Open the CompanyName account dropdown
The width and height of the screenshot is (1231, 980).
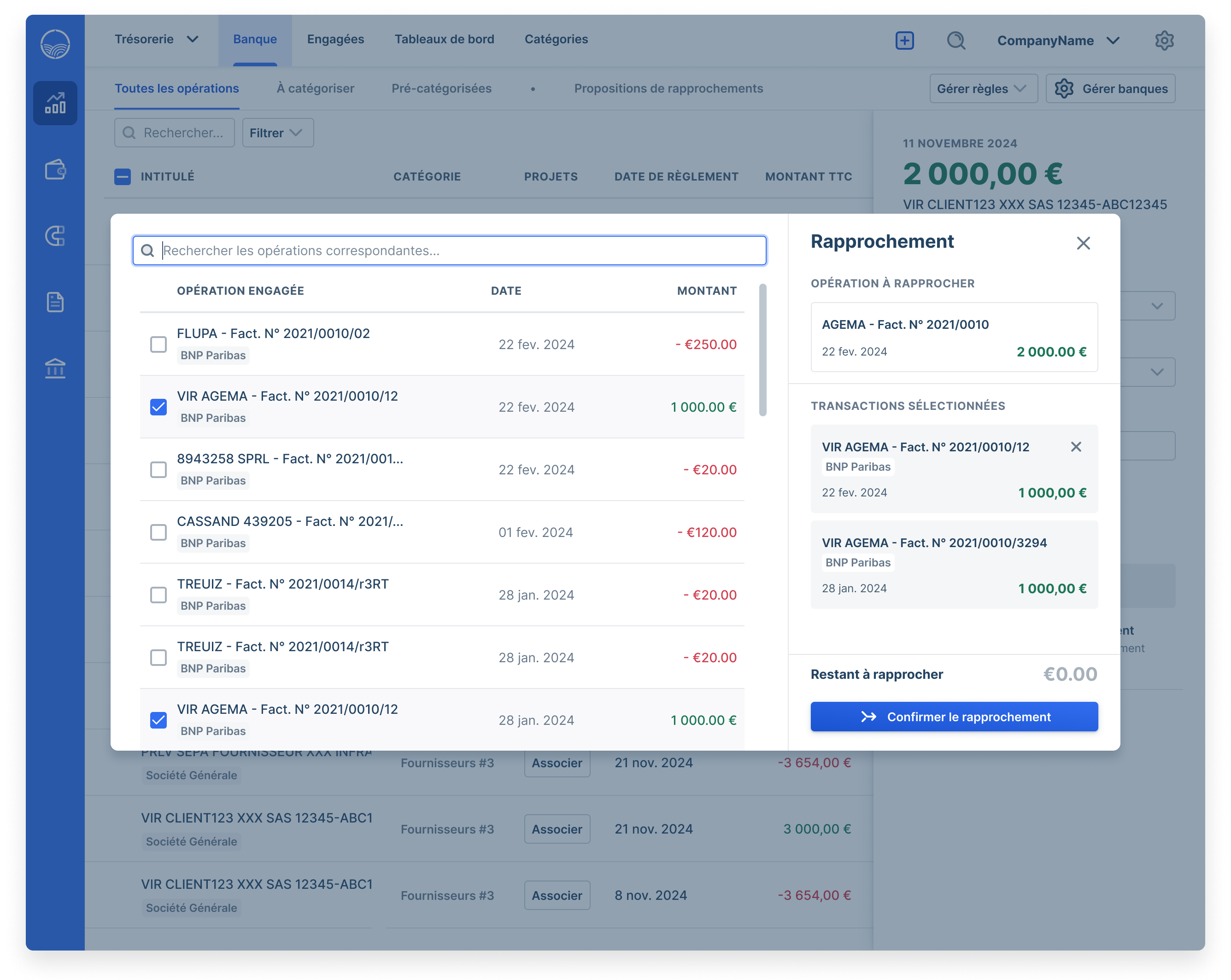click(x=1057, y=41)
